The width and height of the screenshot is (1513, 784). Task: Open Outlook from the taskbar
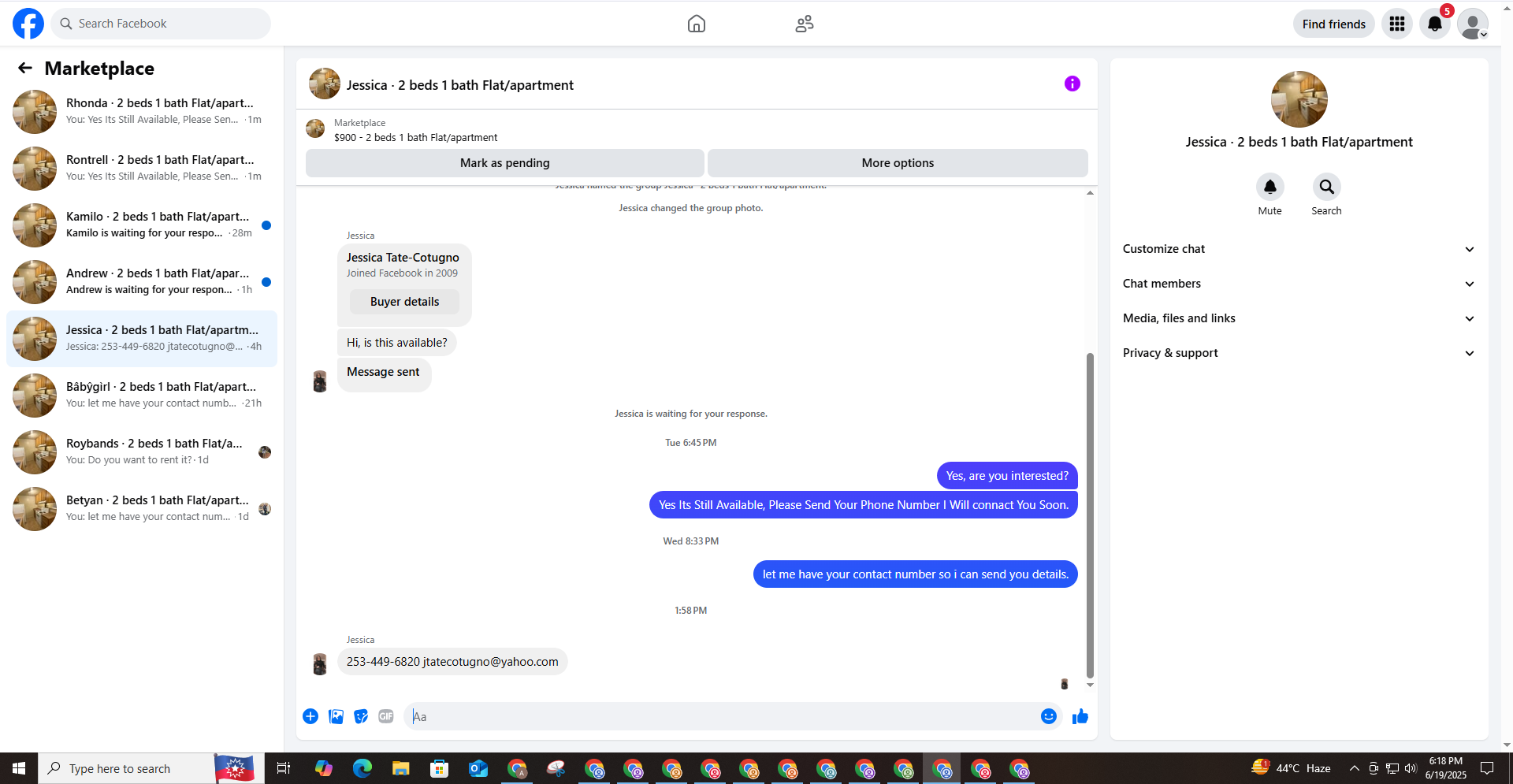click(478, 768)
